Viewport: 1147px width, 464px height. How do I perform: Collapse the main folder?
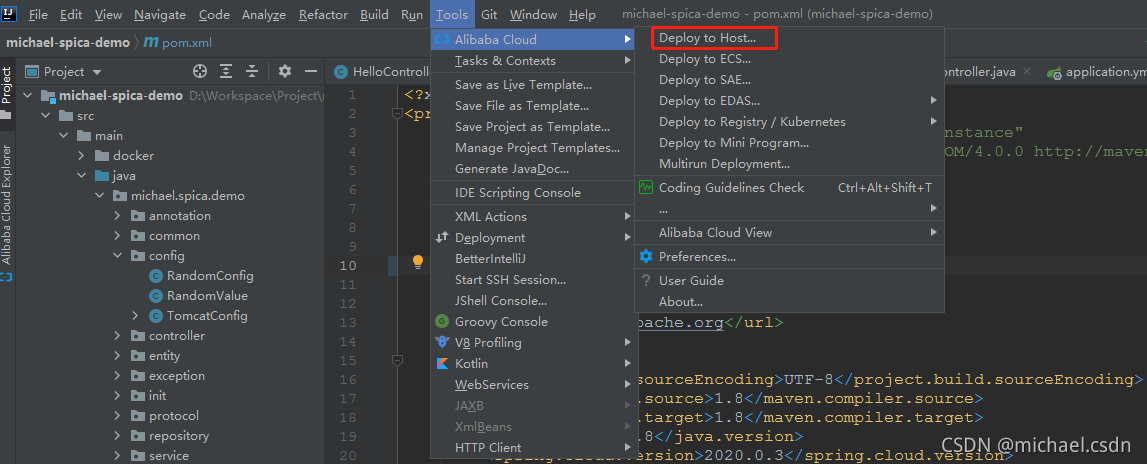click(64, 136)
